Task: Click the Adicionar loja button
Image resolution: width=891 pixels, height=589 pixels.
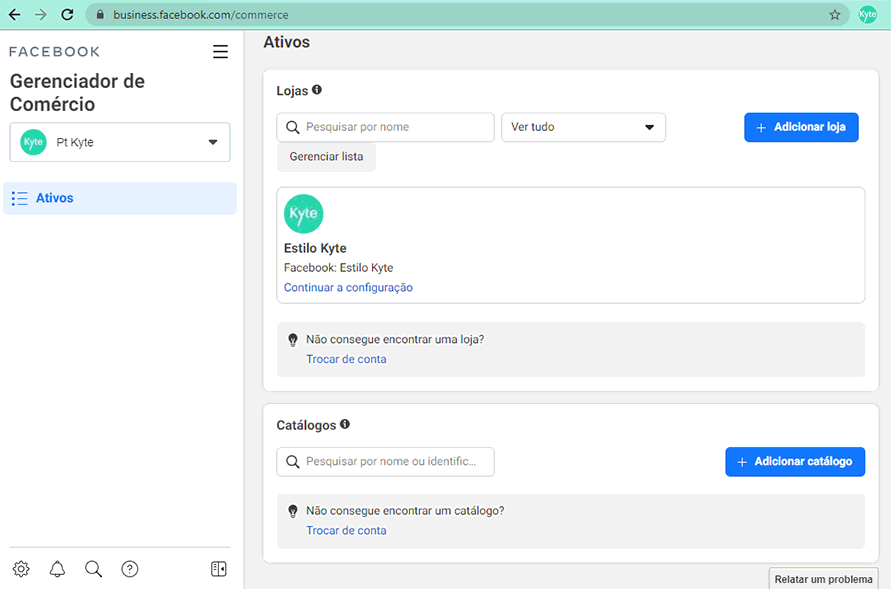Action: (x=801, y=127)
